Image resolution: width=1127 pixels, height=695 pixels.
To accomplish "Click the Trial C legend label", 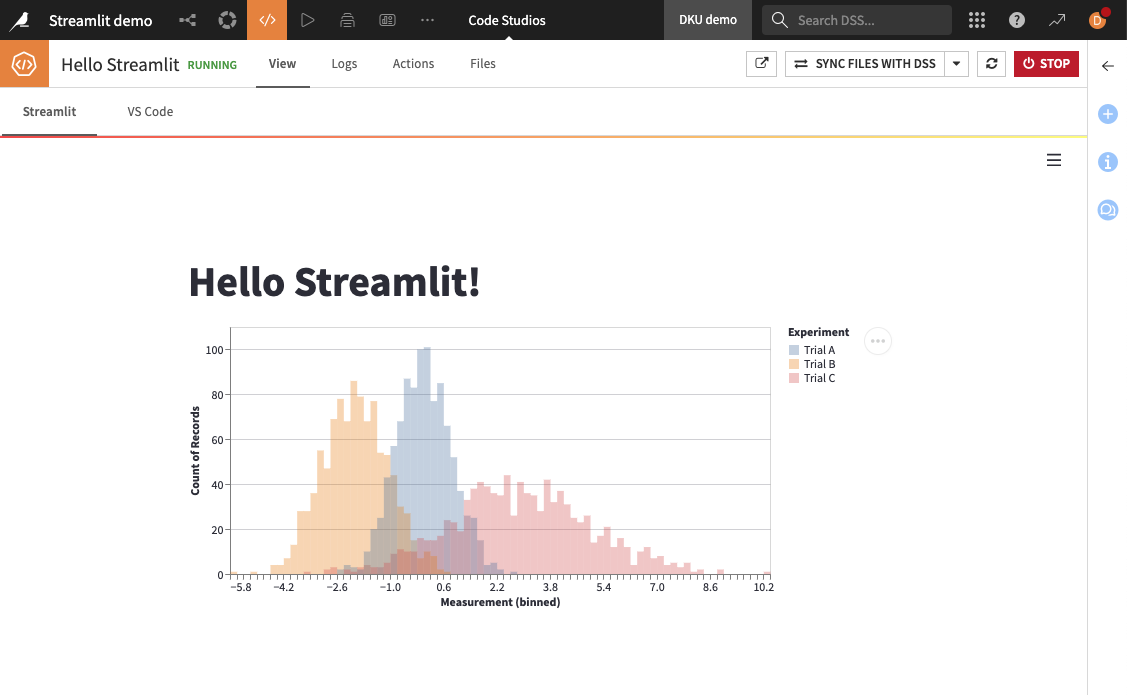I will coord(819,378).
